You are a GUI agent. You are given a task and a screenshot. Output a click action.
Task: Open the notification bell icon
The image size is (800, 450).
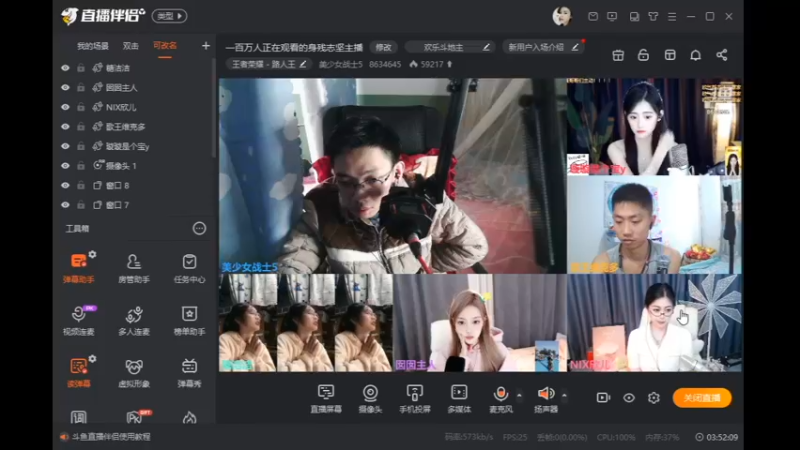pyautogui.click(x=695, y=55)
